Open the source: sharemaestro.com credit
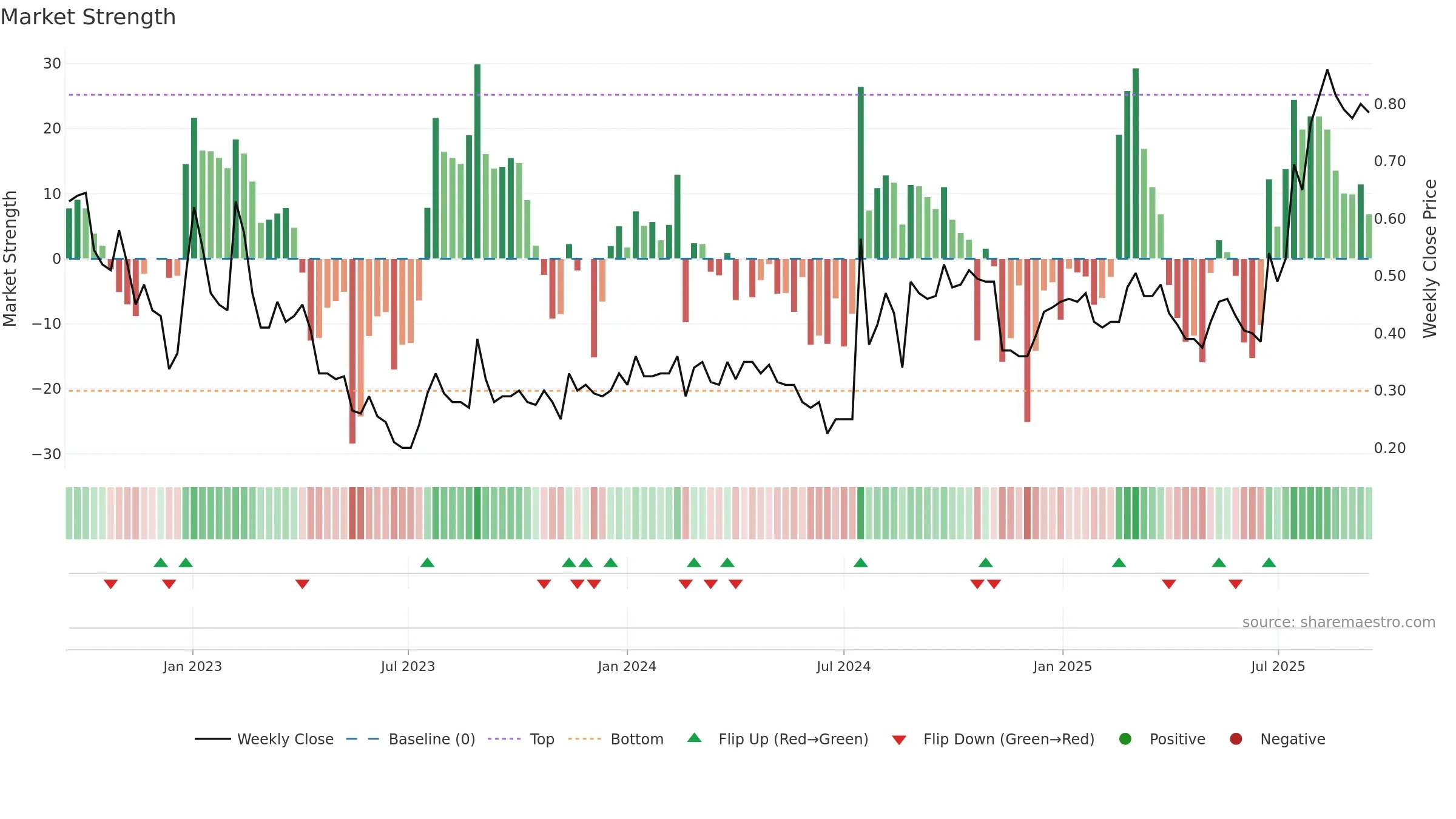1456x819 pixels. (1339, 622)
